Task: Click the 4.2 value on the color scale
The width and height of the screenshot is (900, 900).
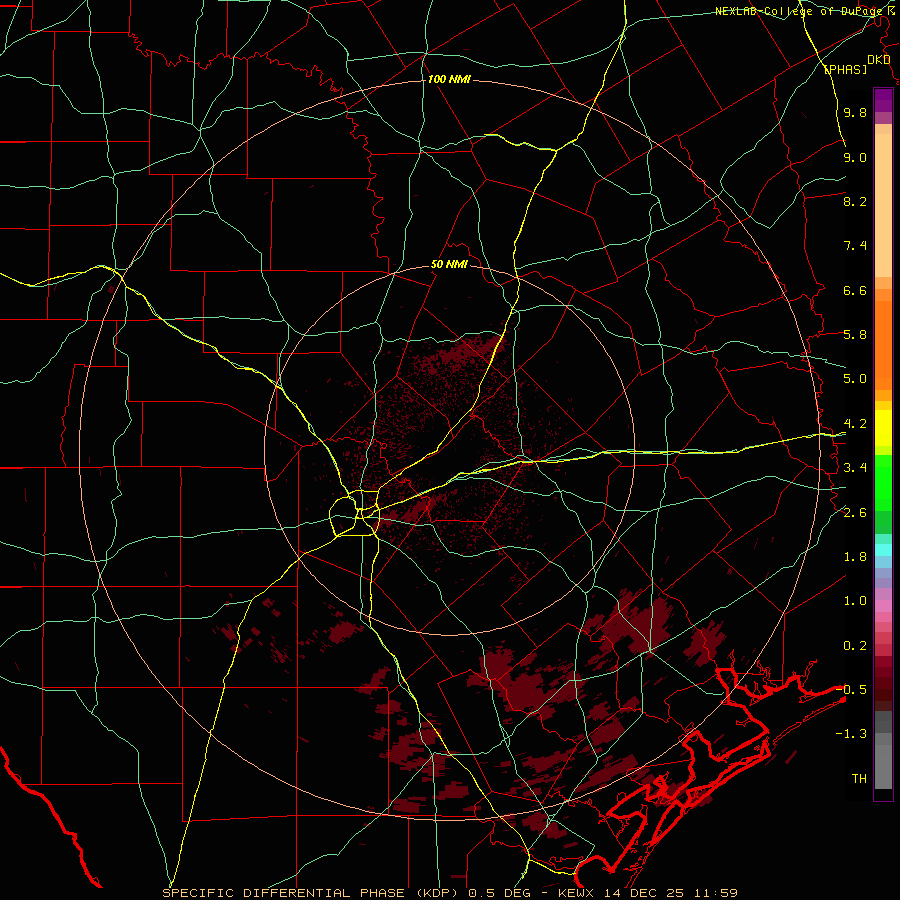Action: point(855,424)
